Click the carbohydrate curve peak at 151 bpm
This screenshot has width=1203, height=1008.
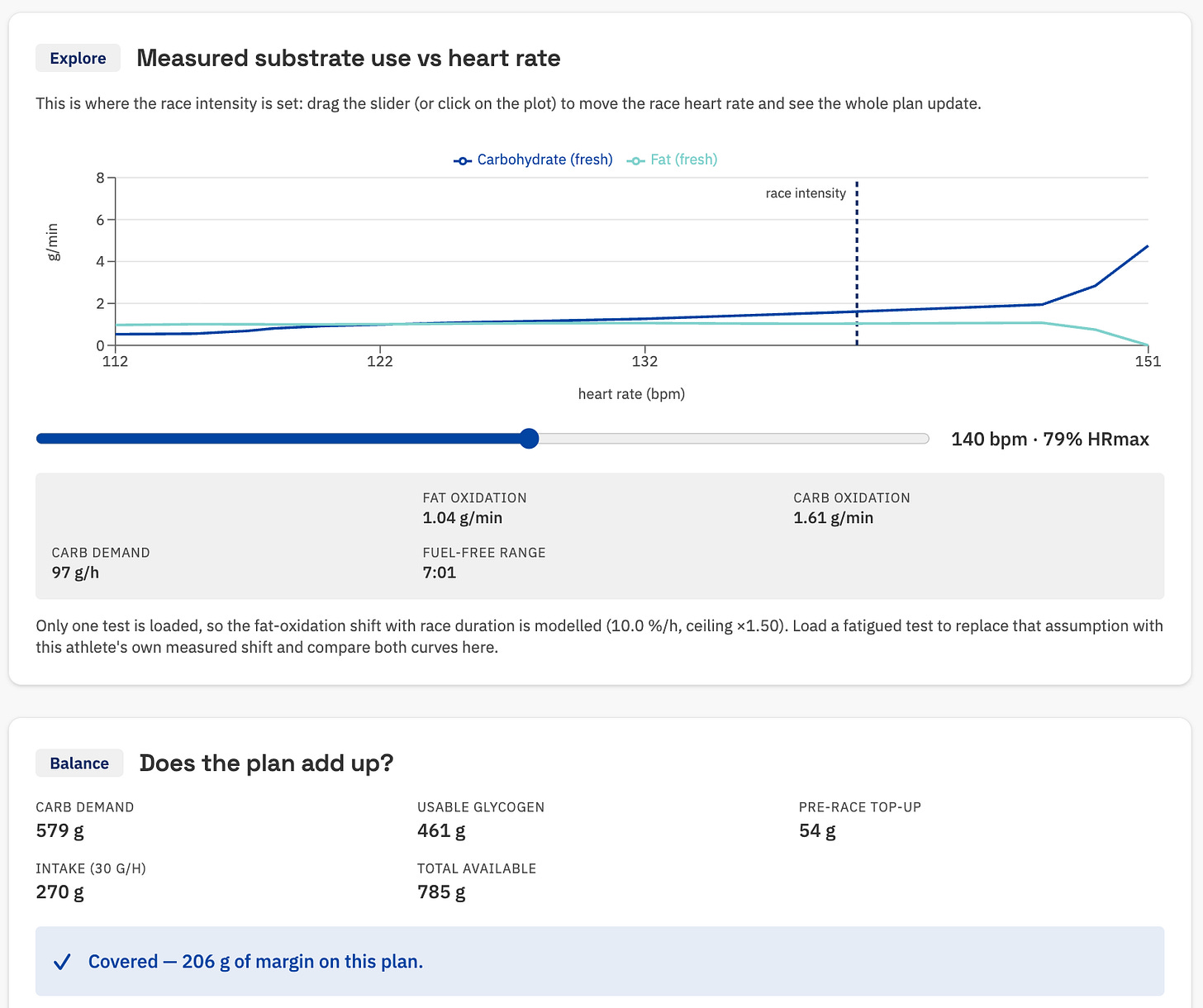(x=1148, y=246)
